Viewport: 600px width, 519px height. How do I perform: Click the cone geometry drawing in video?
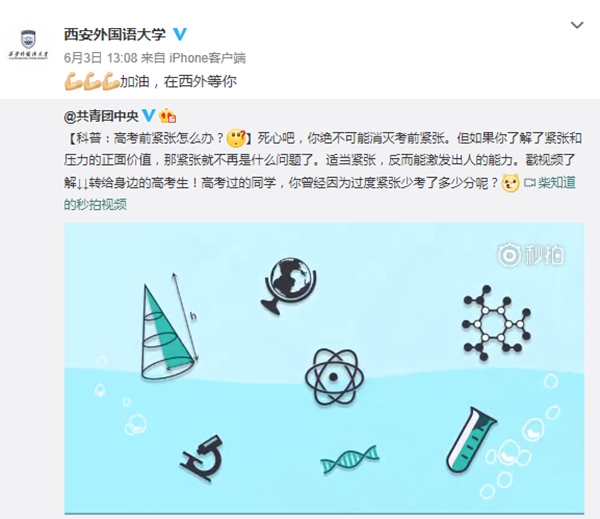pos(169,326)
